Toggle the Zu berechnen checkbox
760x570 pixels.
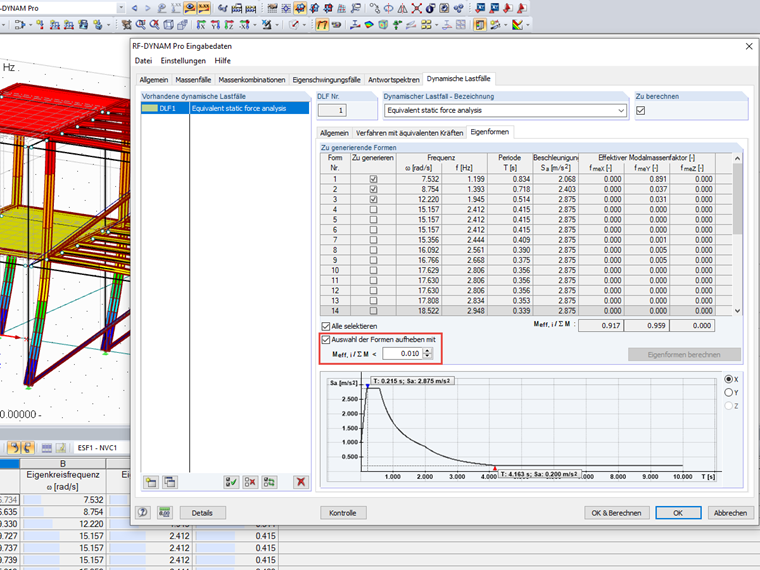pos(641,111)
